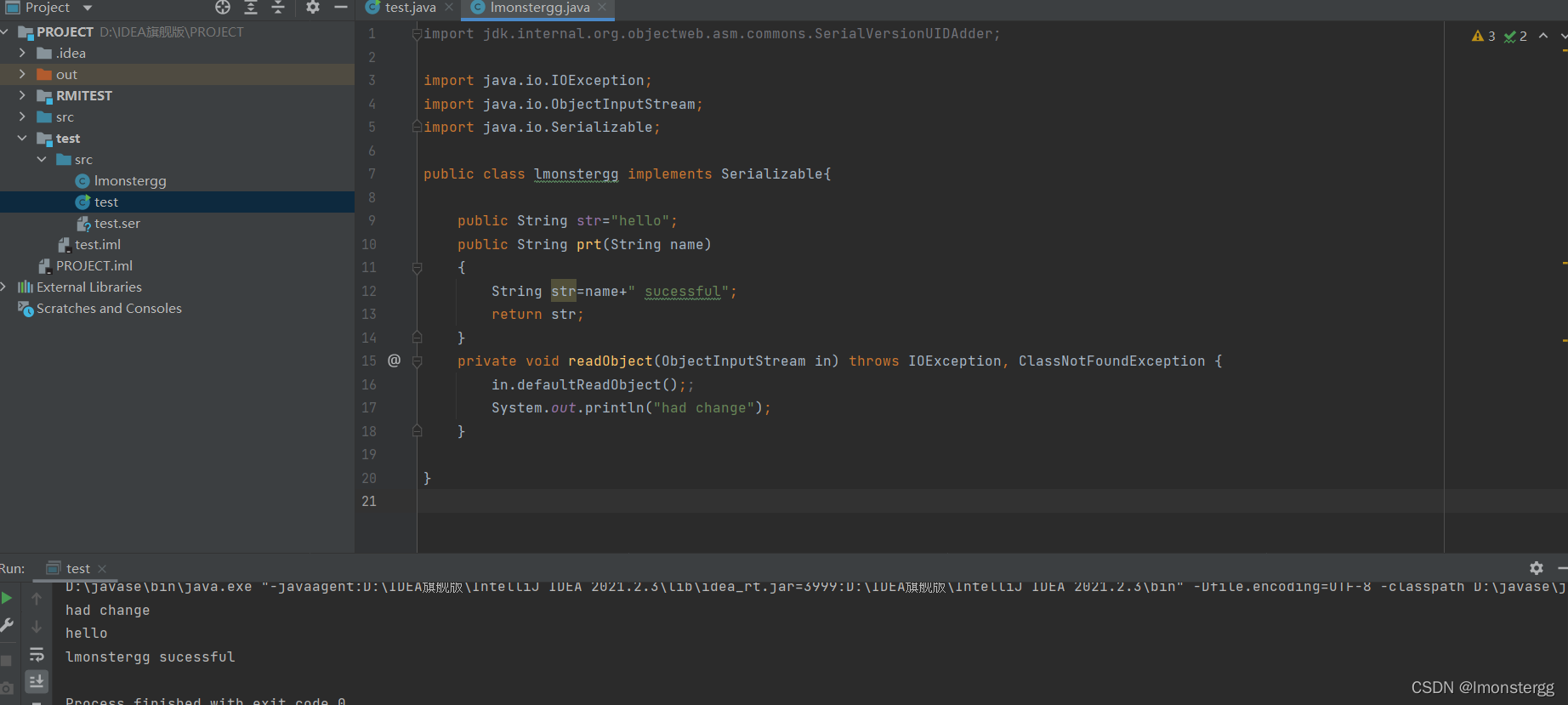Close the test run tab
The image size is (1568, 705).
pos(102,569)
